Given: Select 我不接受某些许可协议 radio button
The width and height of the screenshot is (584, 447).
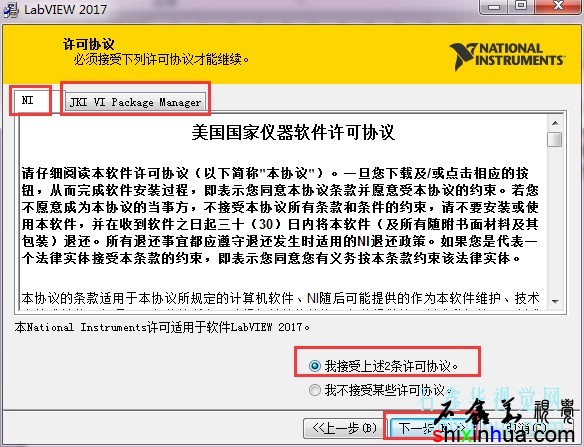Looking at the screenshot, I should coord(315,390).
